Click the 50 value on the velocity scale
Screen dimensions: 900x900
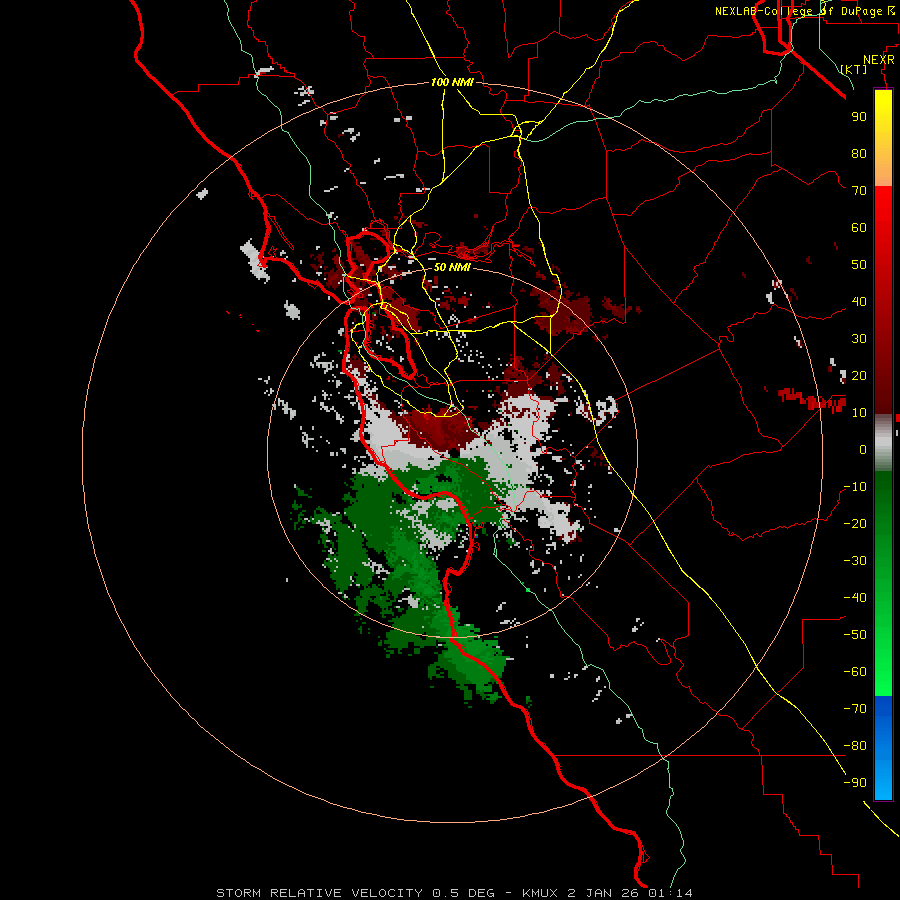coord(859,265)
